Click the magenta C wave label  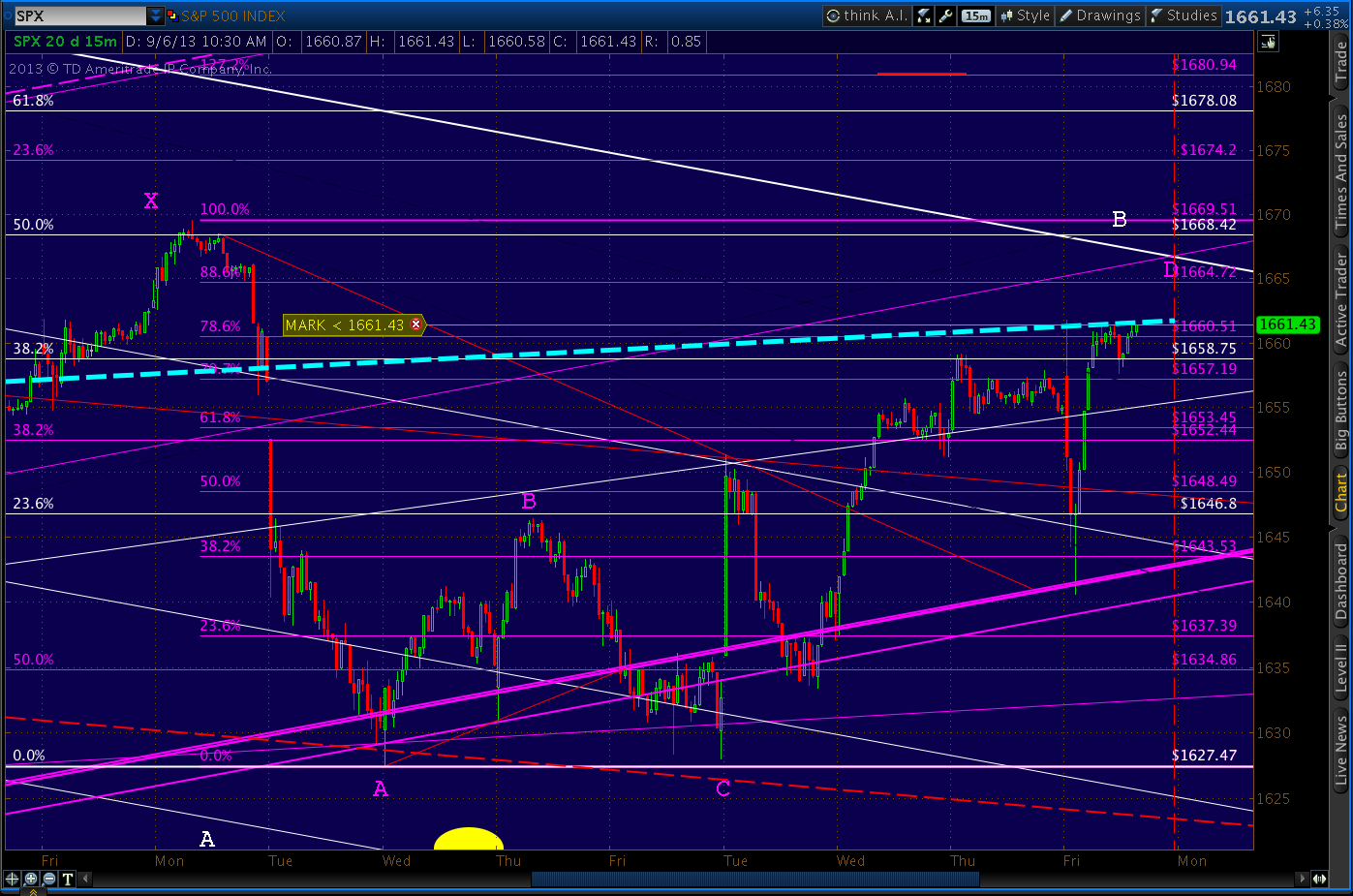pyautogui.click(x=723, y=789)
